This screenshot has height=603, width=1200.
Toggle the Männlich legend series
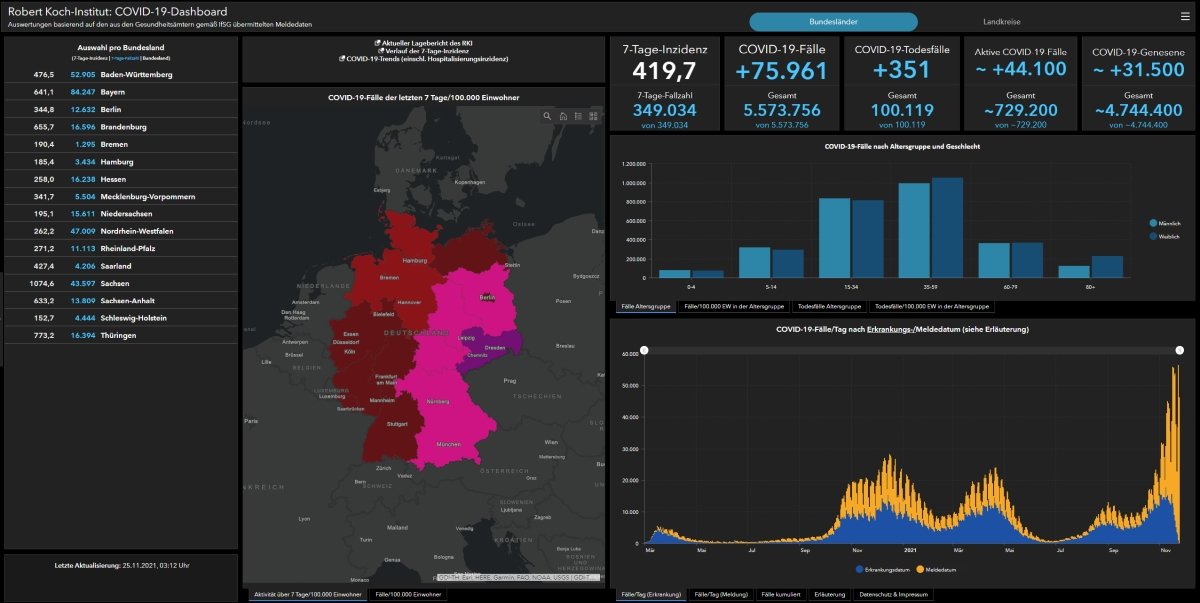[x=1154, y=223]
